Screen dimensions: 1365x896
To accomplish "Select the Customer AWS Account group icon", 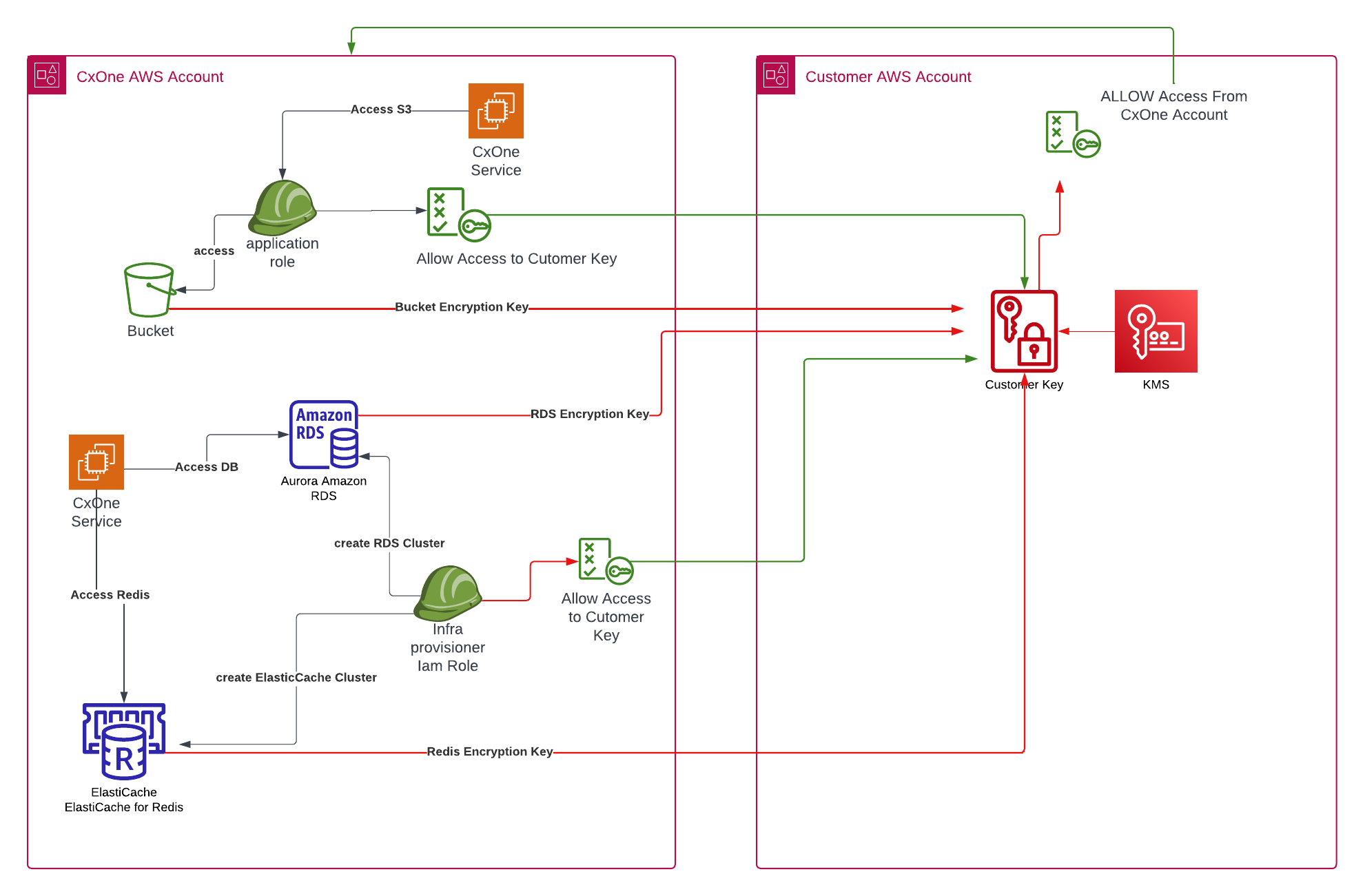I will (x=776, y=76).
